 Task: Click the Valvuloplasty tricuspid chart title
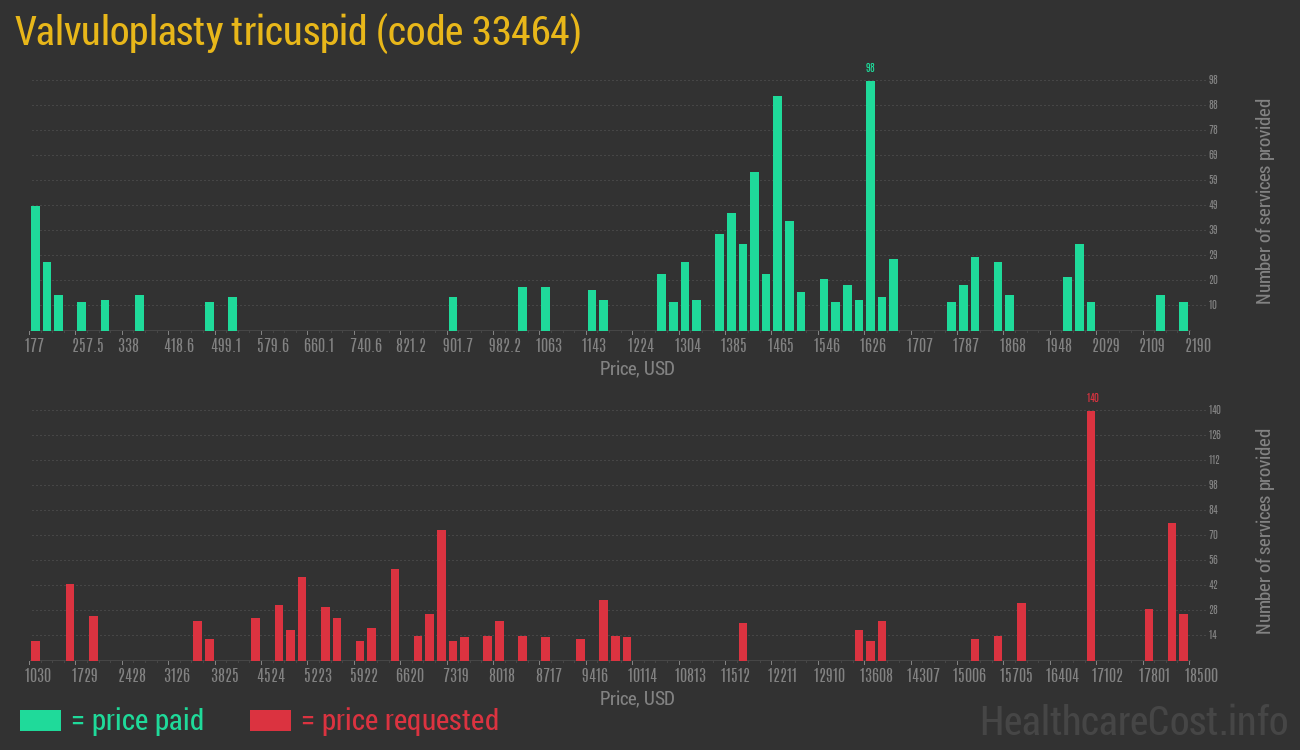point(298,32)
